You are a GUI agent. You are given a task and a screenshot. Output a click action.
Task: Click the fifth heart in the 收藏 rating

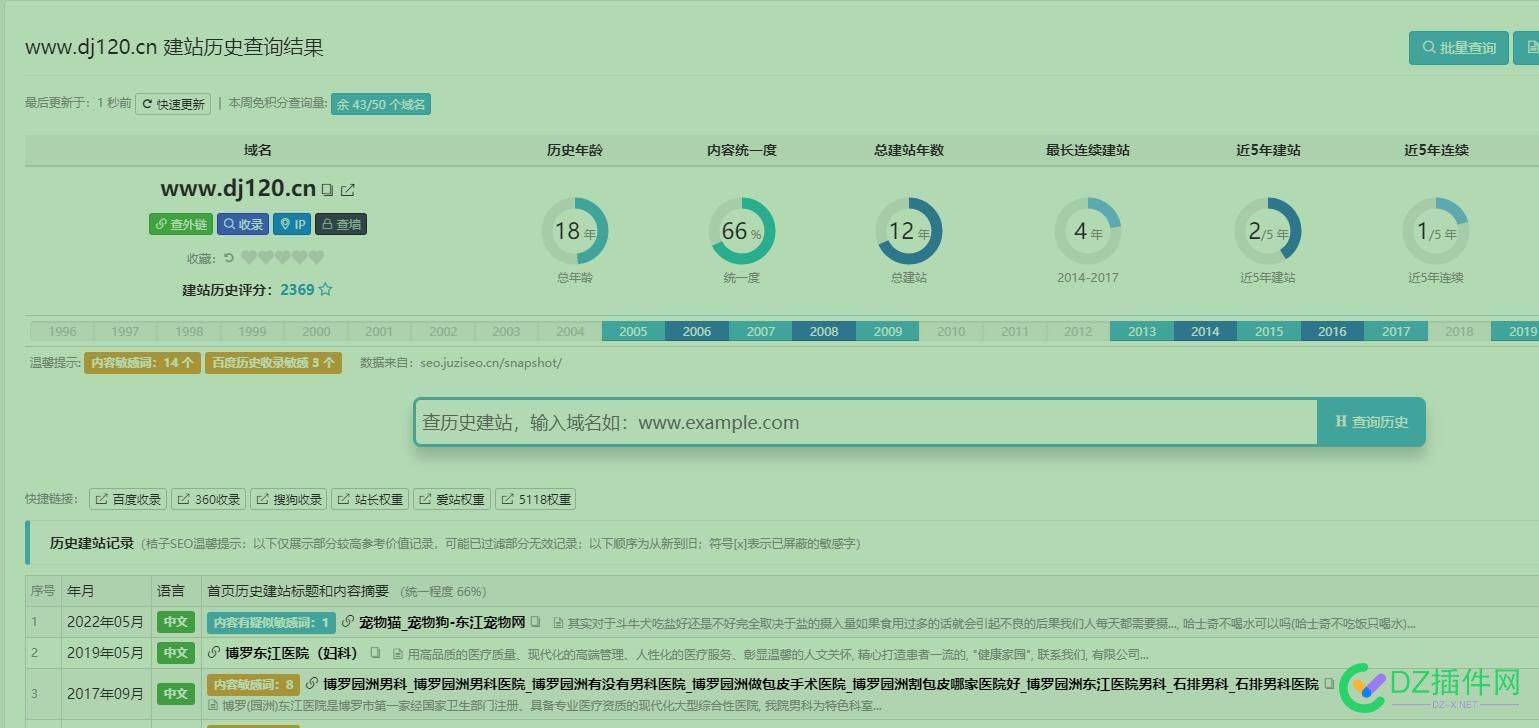tap(316, 257)
